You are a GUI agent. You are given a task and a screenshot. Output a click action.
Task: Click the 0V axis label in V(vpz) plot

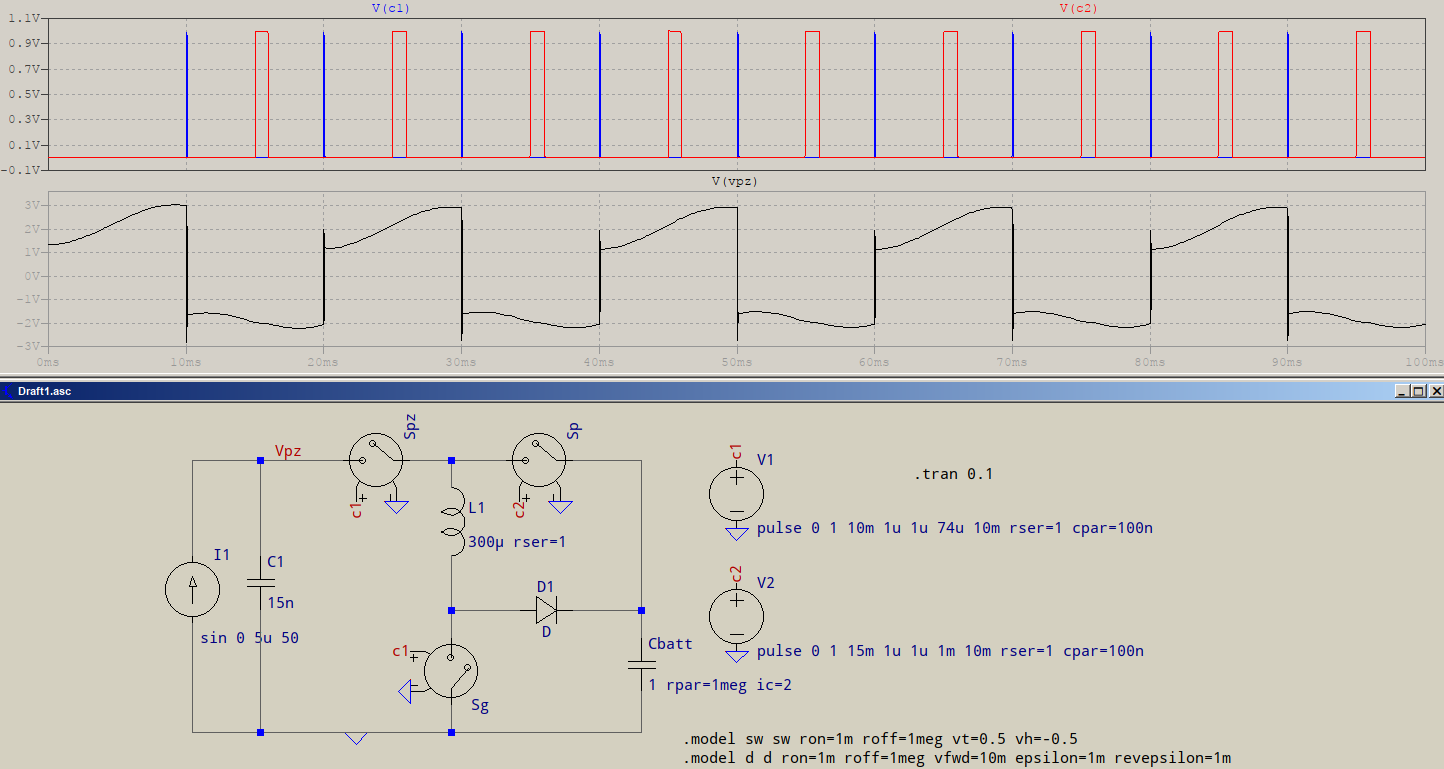31,275
